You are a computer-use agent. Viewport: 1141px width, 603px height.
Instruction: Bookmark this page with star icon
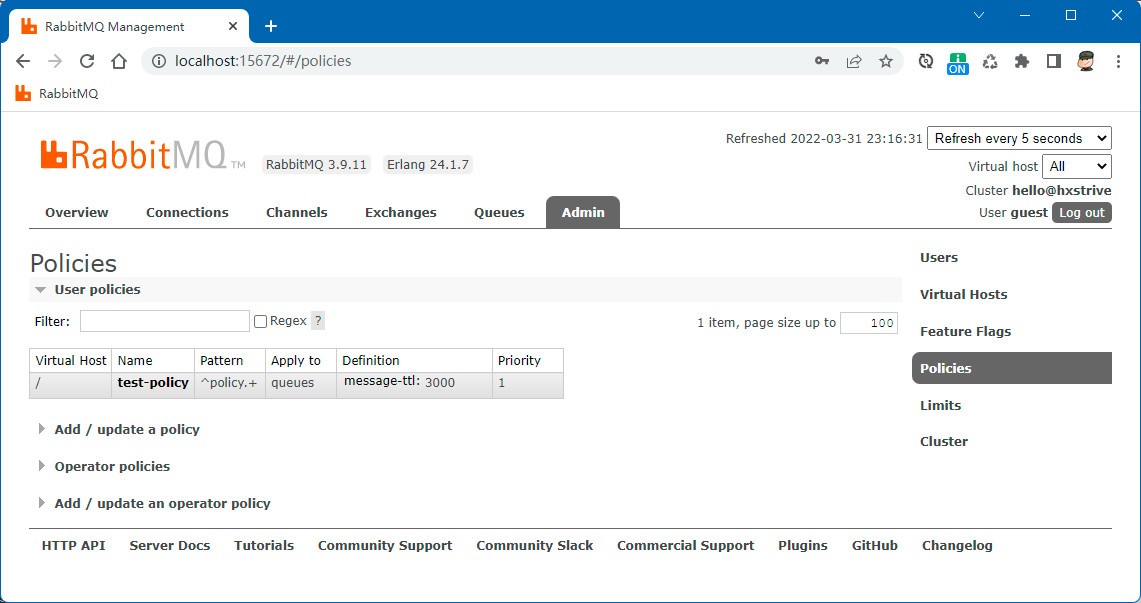(886, 61)
